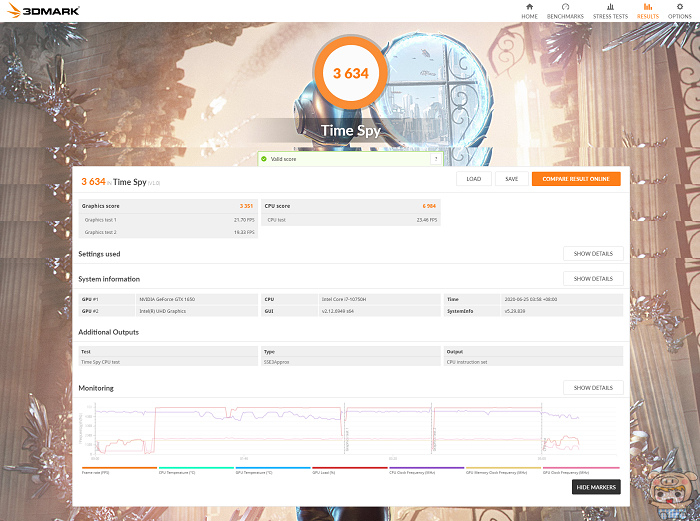Expand Settings used with Show Details
Image resolution: width=700 pixels, height=521 pixels.
[x=593, y=254]
